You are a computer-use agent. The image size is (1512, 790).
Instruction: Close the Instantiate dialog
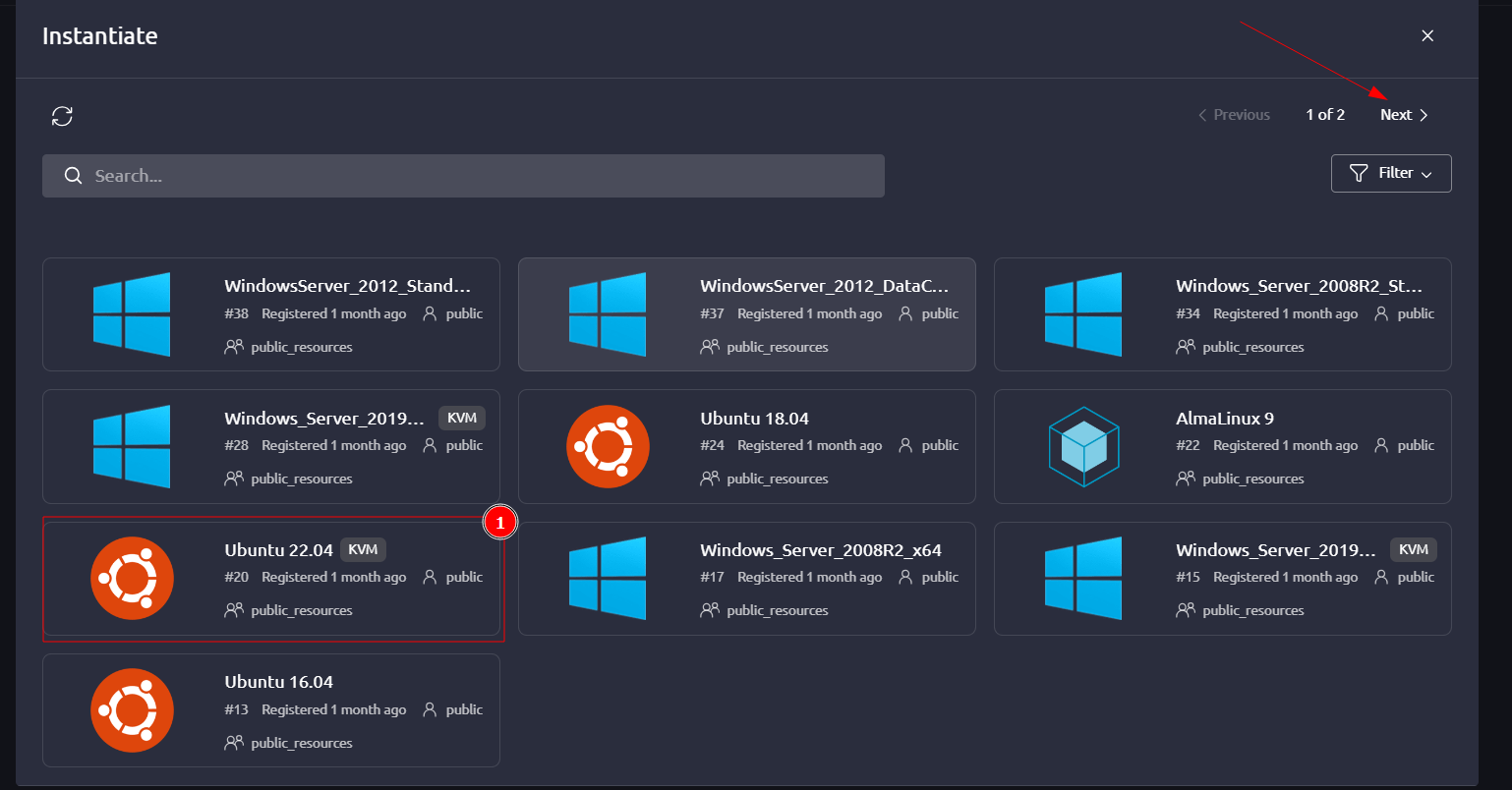coord(1427,36)
